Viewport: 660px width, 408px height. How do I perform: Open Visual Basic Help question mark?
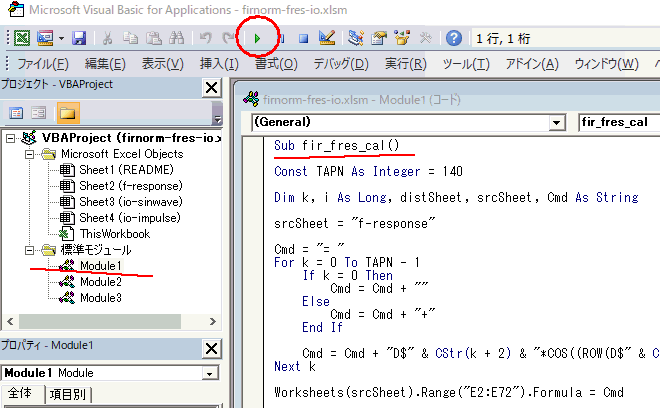(453, 38)
